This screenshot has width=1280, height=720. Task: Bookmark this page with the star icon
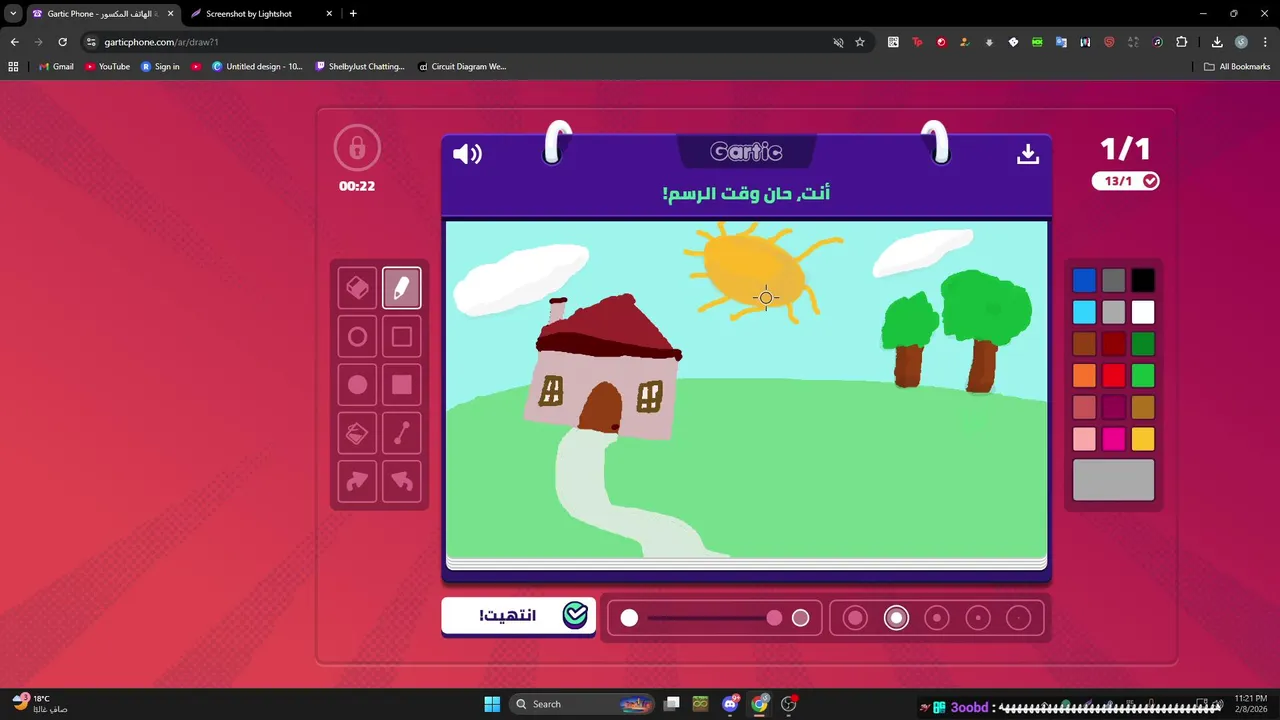860,42
